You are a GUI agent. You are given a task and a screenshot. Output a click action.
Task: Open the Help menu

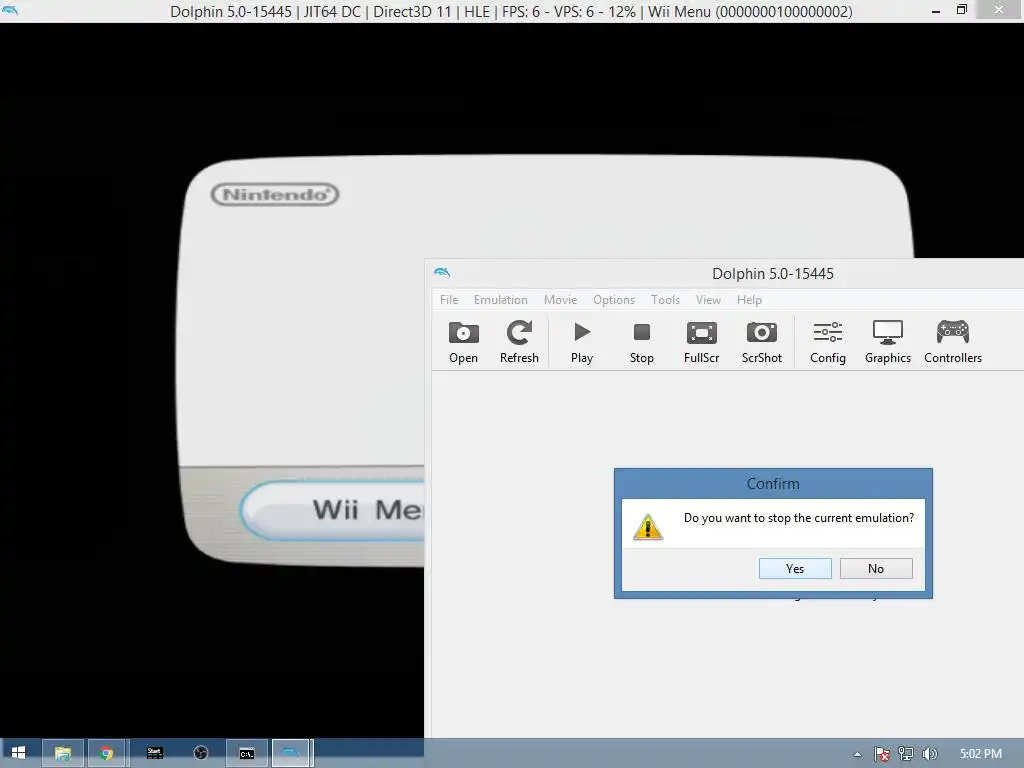coord(749,300)
